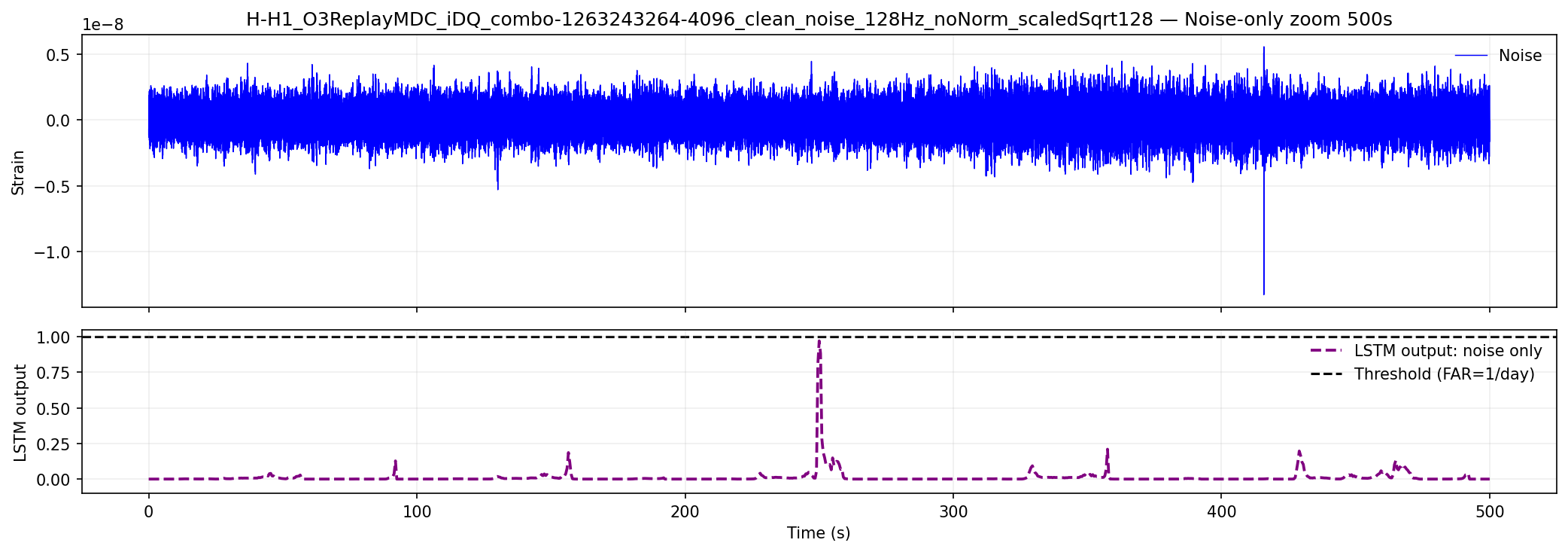Click the LSTM y-tick label '1.00'
Screen dimensions: 1568x552
54,337
